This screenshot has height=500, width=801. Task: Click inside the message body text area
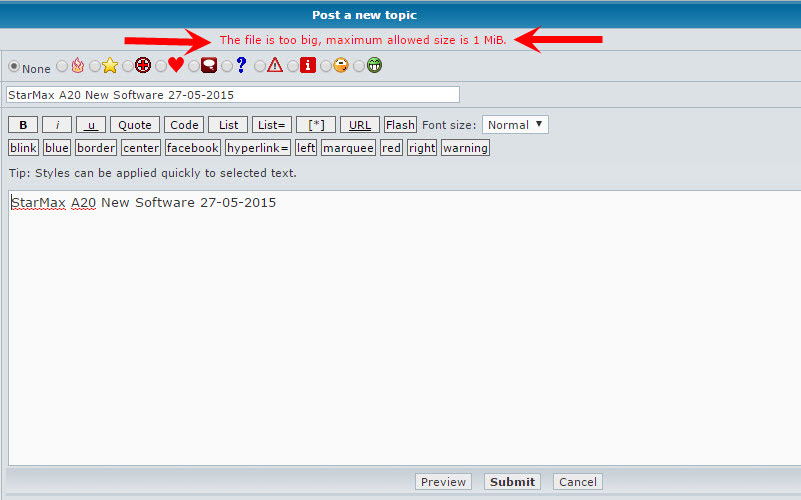pyautogui.click(x=405, y=328)
